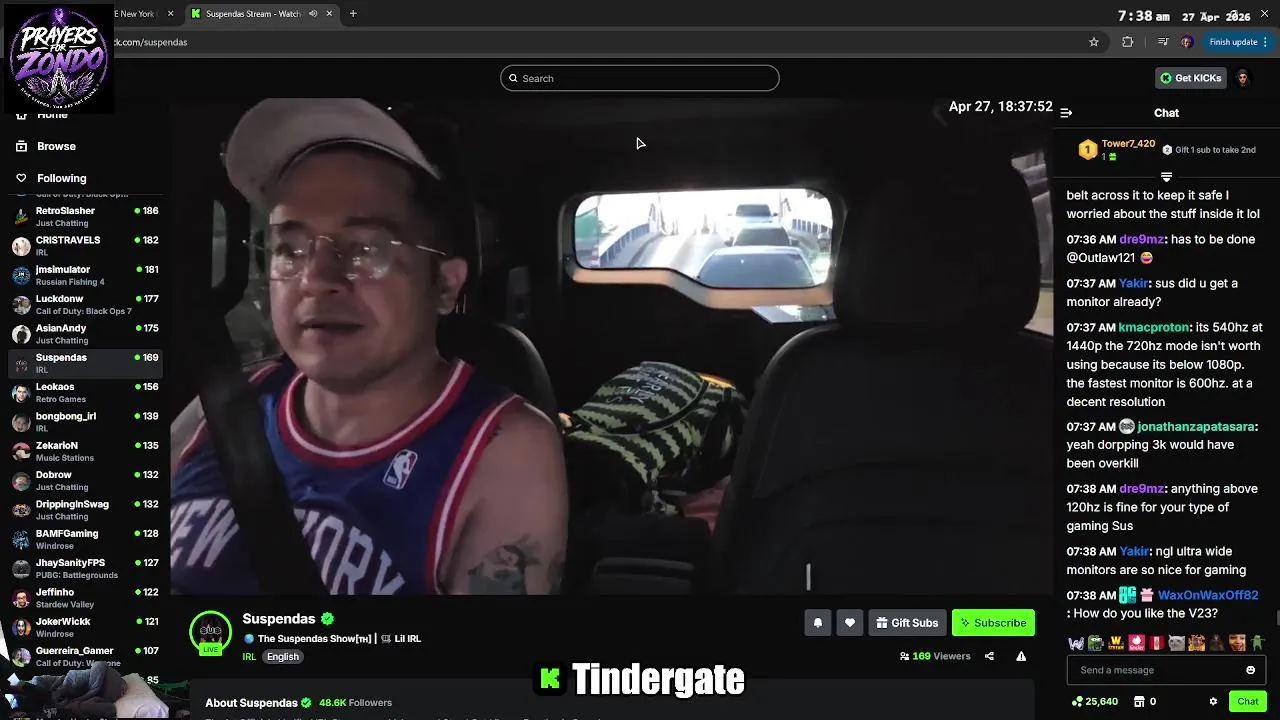Open AsianAndy channel in sidebar

click(x=85, y=334)
